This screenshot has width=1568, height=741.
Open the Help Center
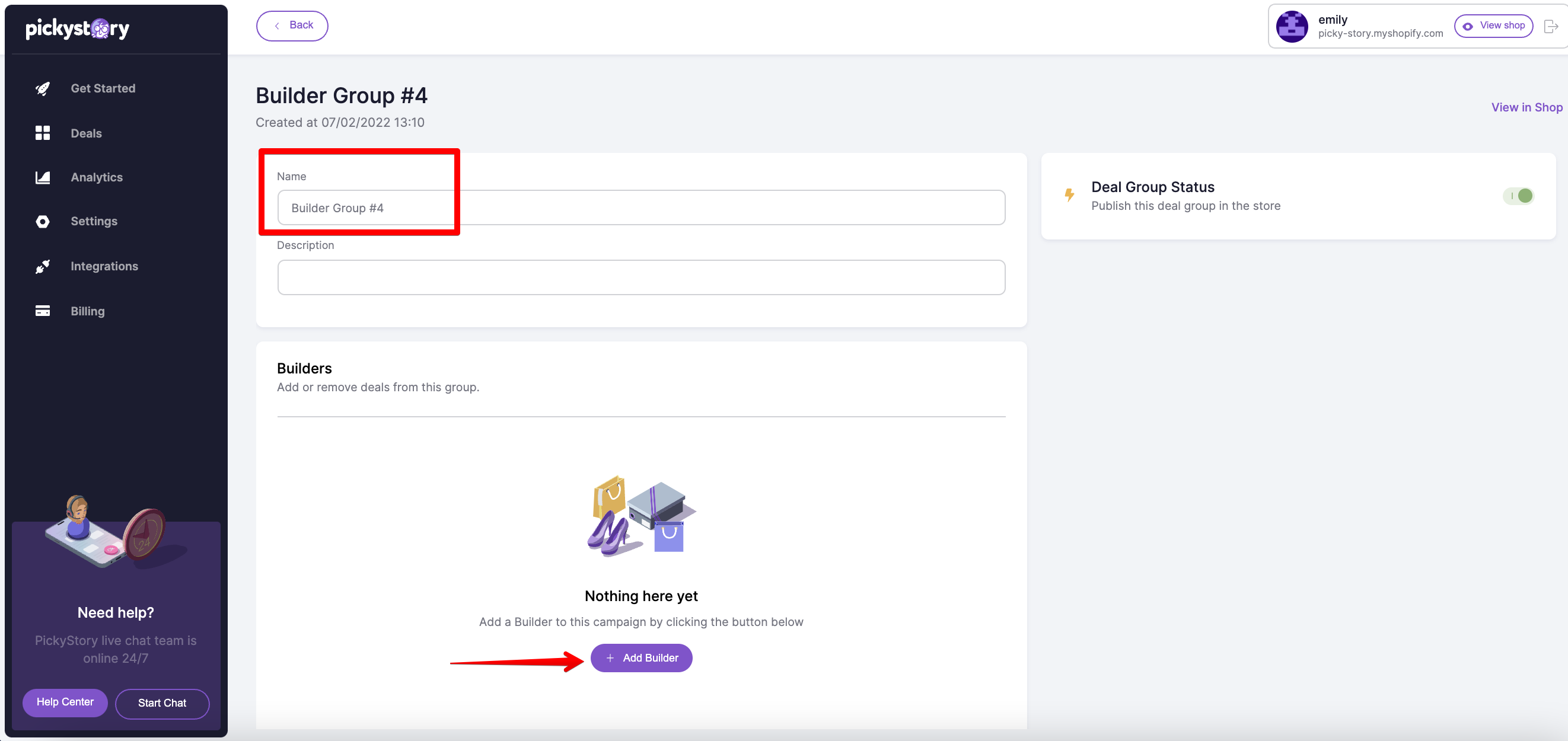pyautogui.click(x=65, y=702)
